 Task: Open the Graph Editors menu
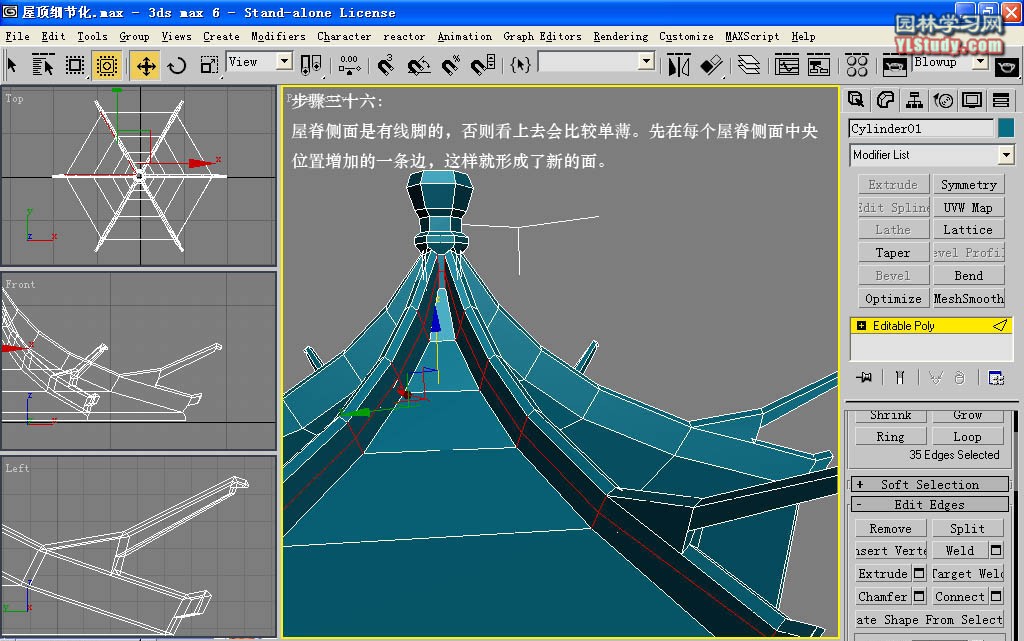tap(542, 37)
